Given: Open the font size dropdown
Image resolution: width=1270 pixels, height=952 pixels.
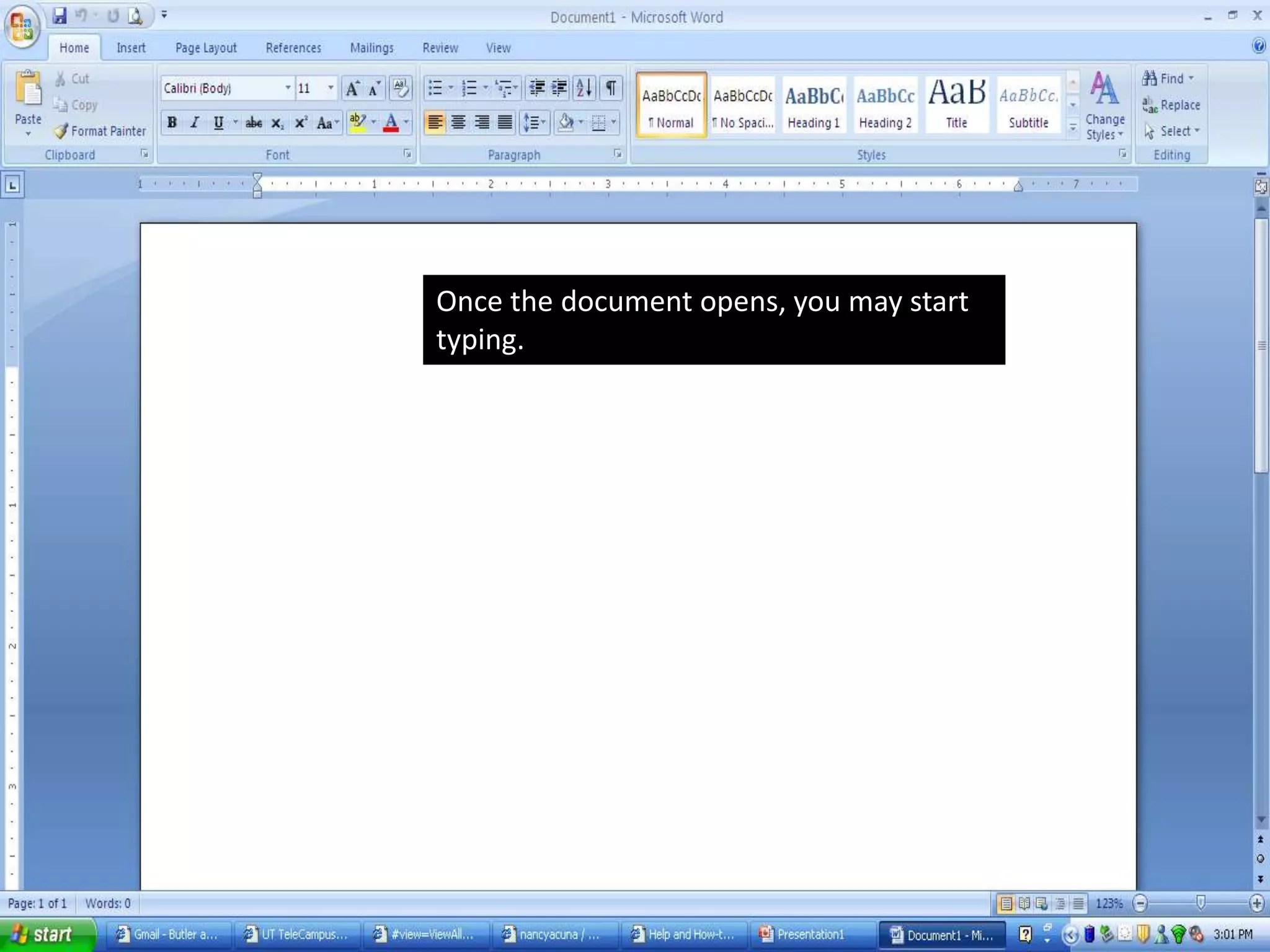Looking at the screenshot, I should pyautogui.click(x=331, y=88).
